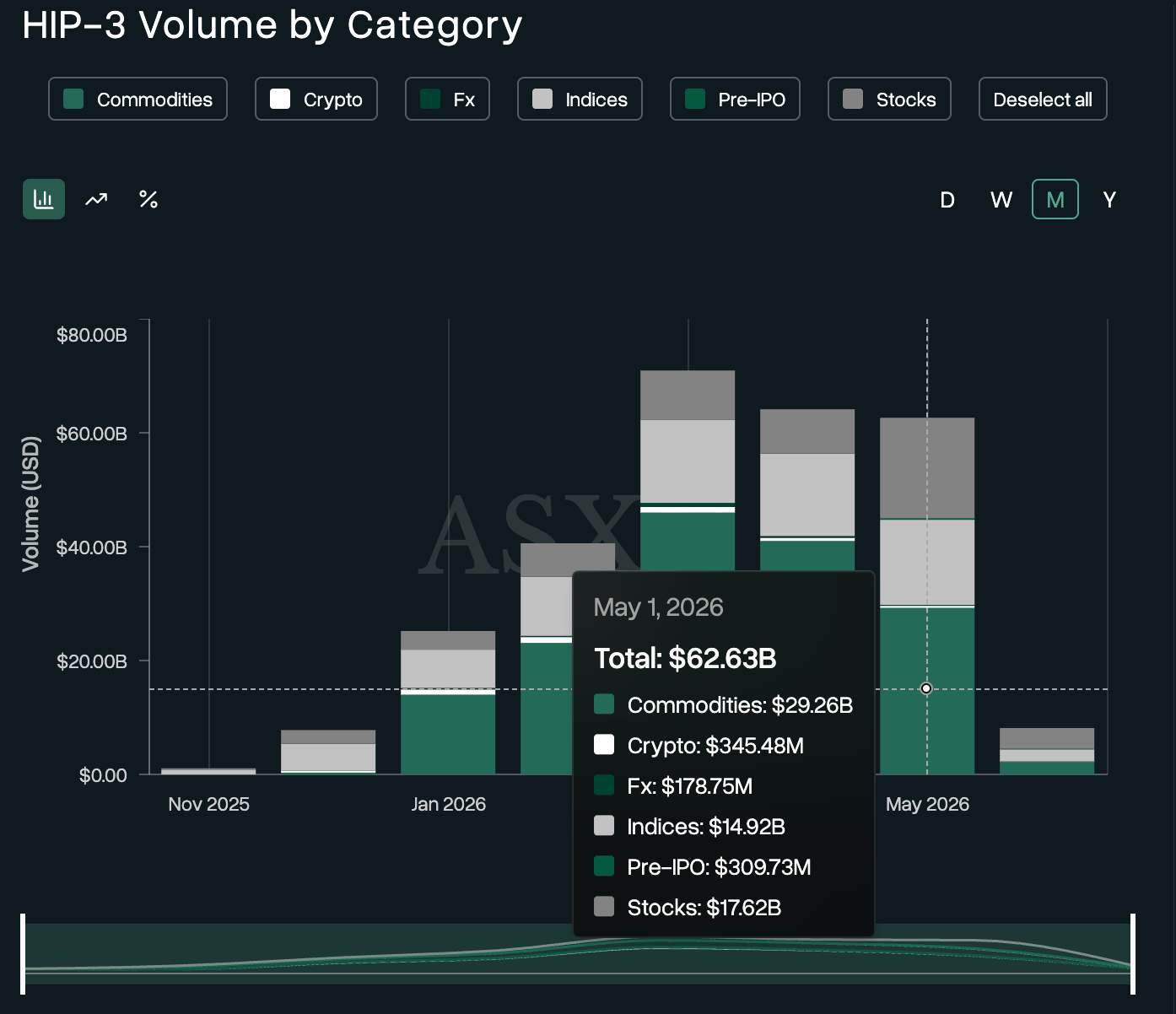
Task: Select the line chart trend icon
Action: pyautogui.click(x=96, y=199)
